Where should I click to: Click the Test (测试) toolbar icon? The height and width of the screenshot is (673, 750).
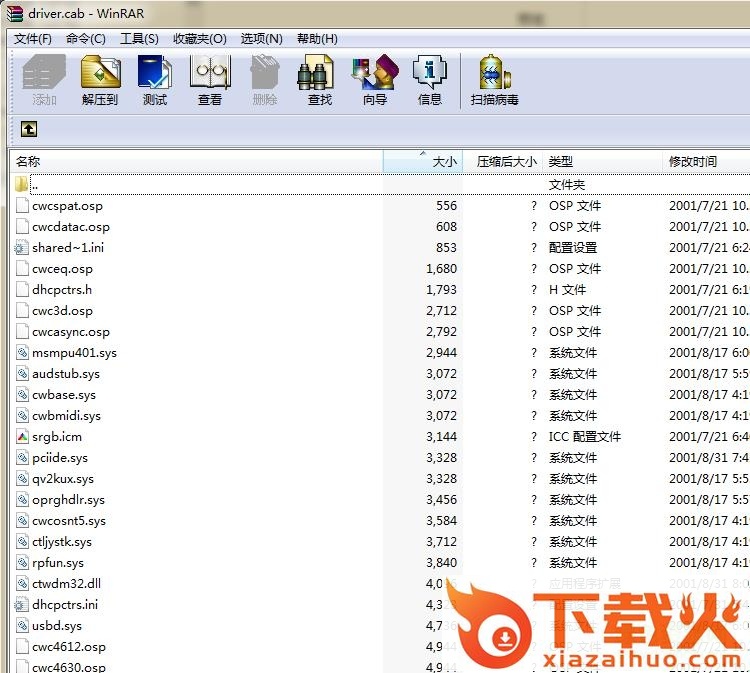click(154, 72)
